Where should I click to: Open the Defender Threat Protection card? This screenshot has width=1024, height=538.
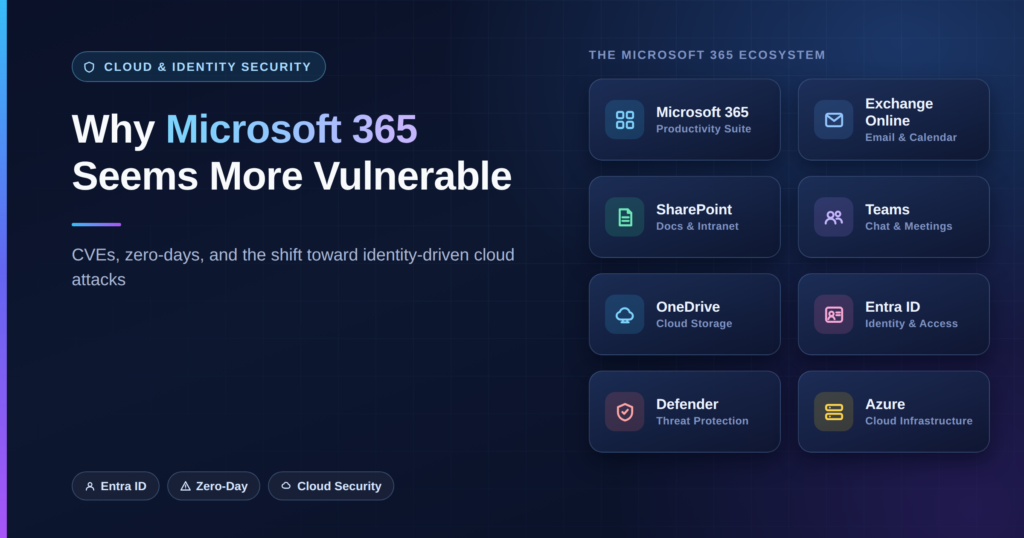tap(684, 411)
